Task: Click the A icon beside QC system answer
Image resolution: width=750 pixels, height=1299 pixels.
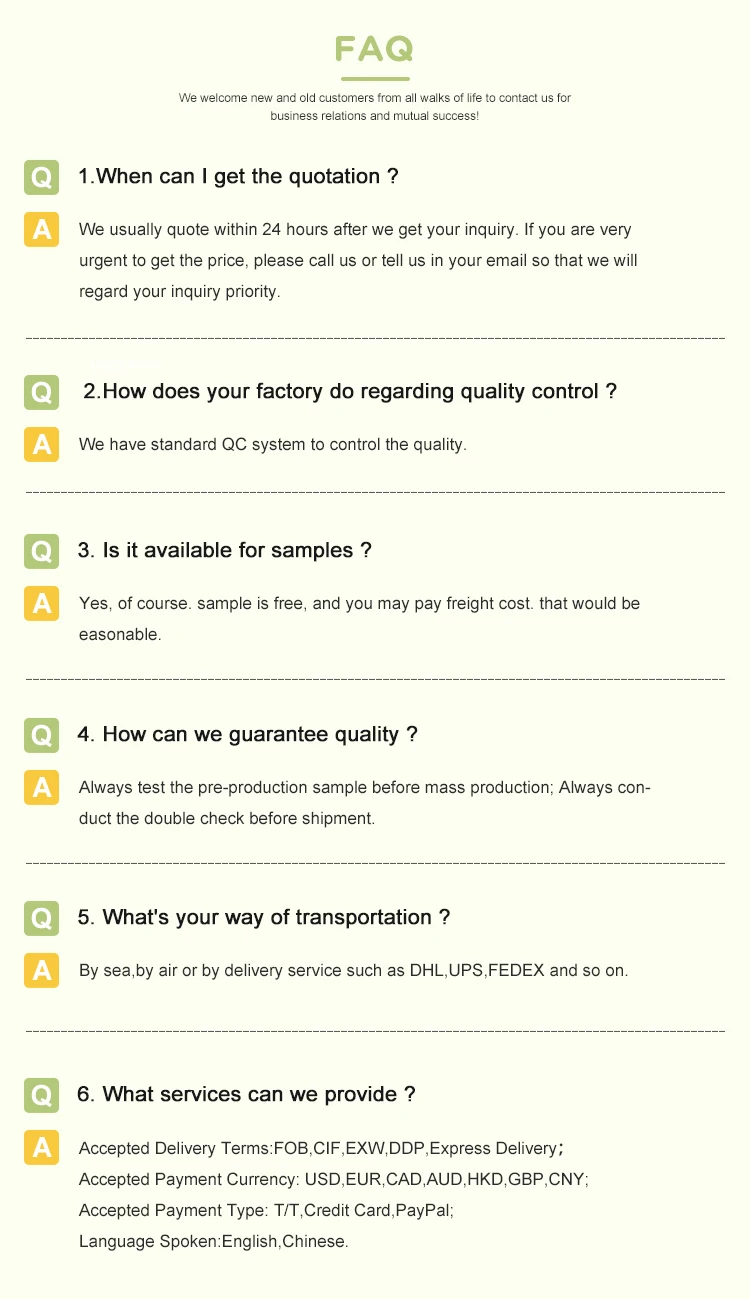Action: point(41,444)
